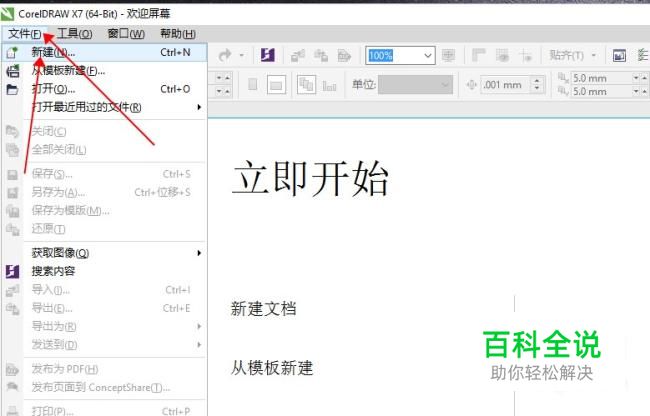
Task: Click the upper 5.0 mm duplicate distance field
Action: [601, 78]
